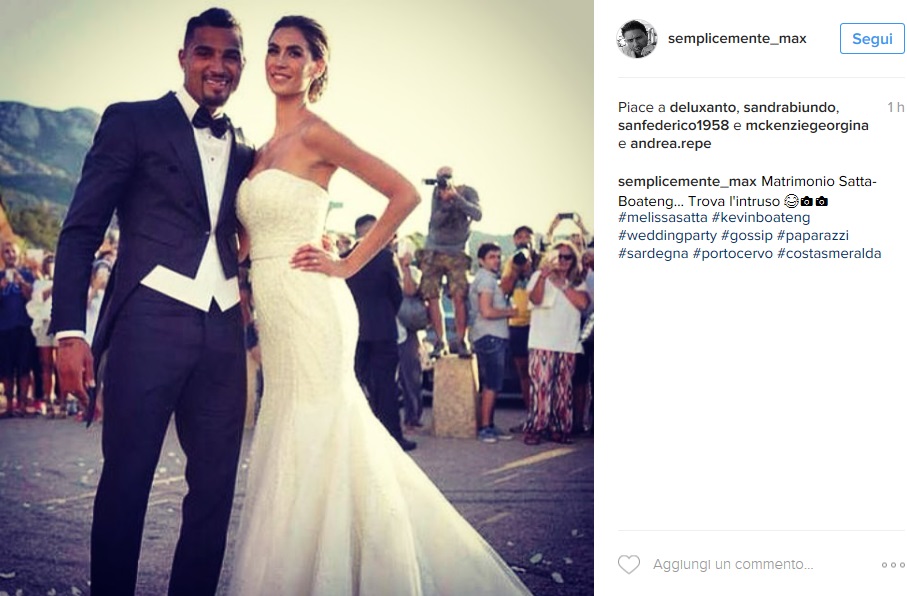Open the #sardegna hashtag
Viewport: 907px width, 596px height.
click(x=653, y=253)
